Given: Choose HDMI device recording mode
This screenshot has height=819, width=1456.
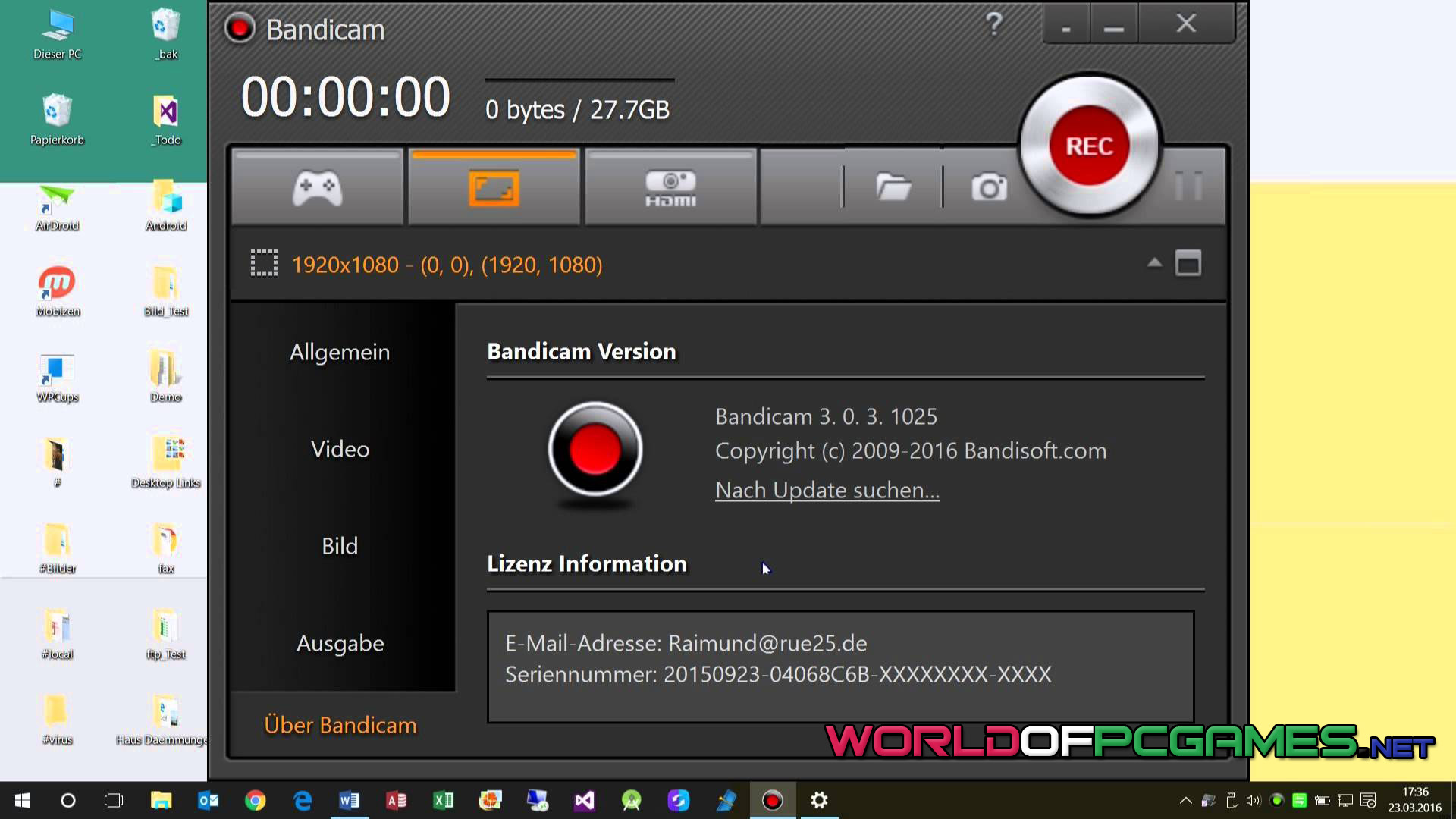Looking at the screenshot, I should 670,188.
